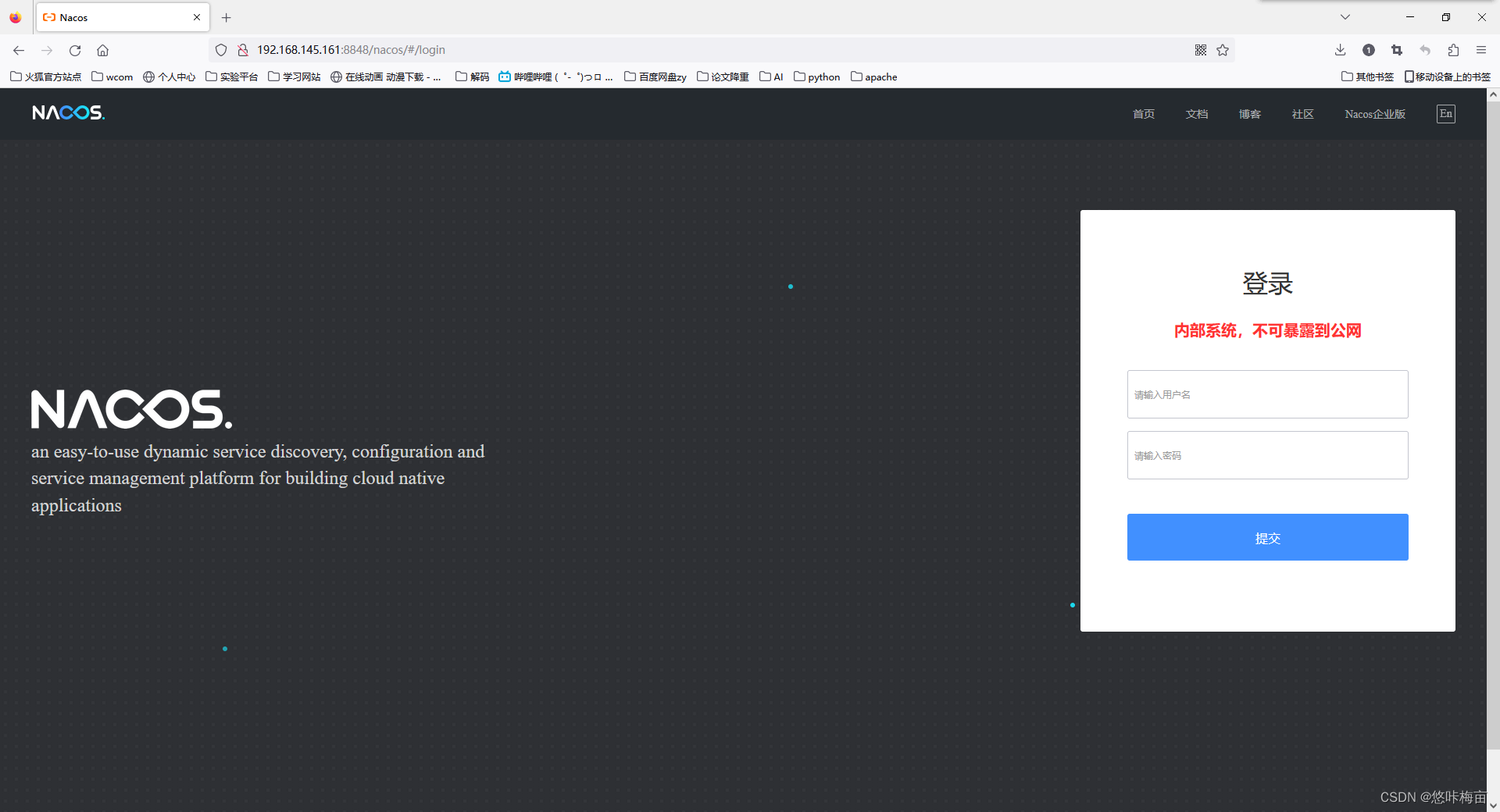Click the insecure connection padlock icon
Screen dimensions: 1500x812
tap(243, 50)
